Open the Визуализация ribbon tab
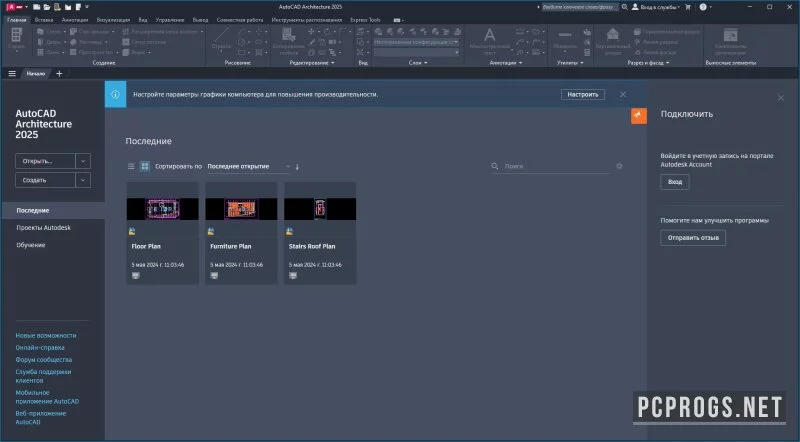This screenshot has width=800, height=442. (113, 20)
